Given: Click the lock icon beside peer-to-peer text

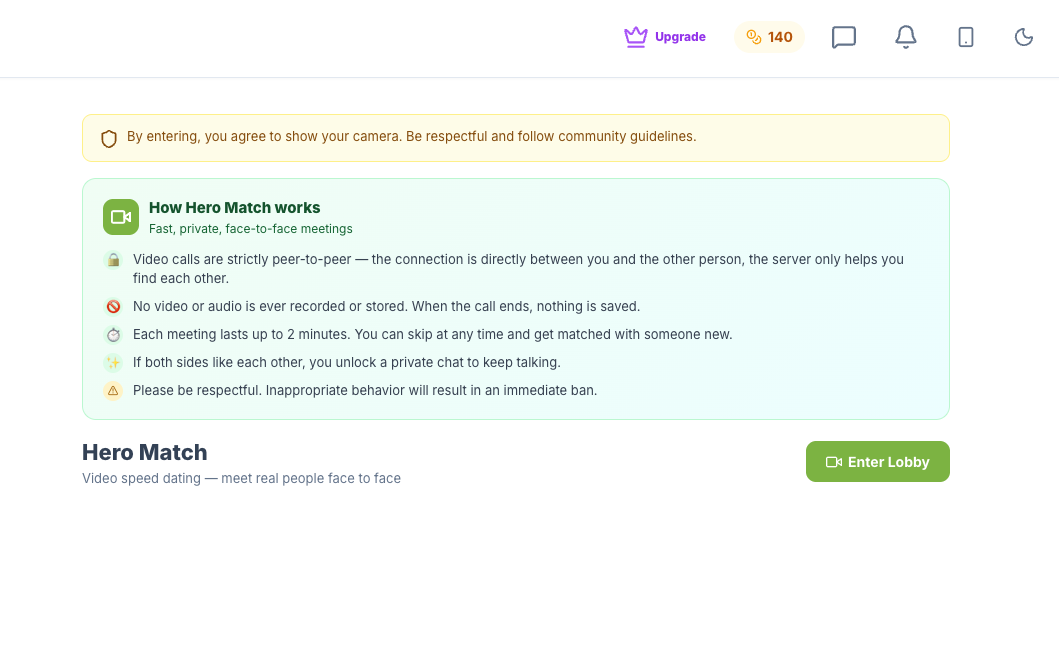Looking at the screenshot, I should 113,260.
